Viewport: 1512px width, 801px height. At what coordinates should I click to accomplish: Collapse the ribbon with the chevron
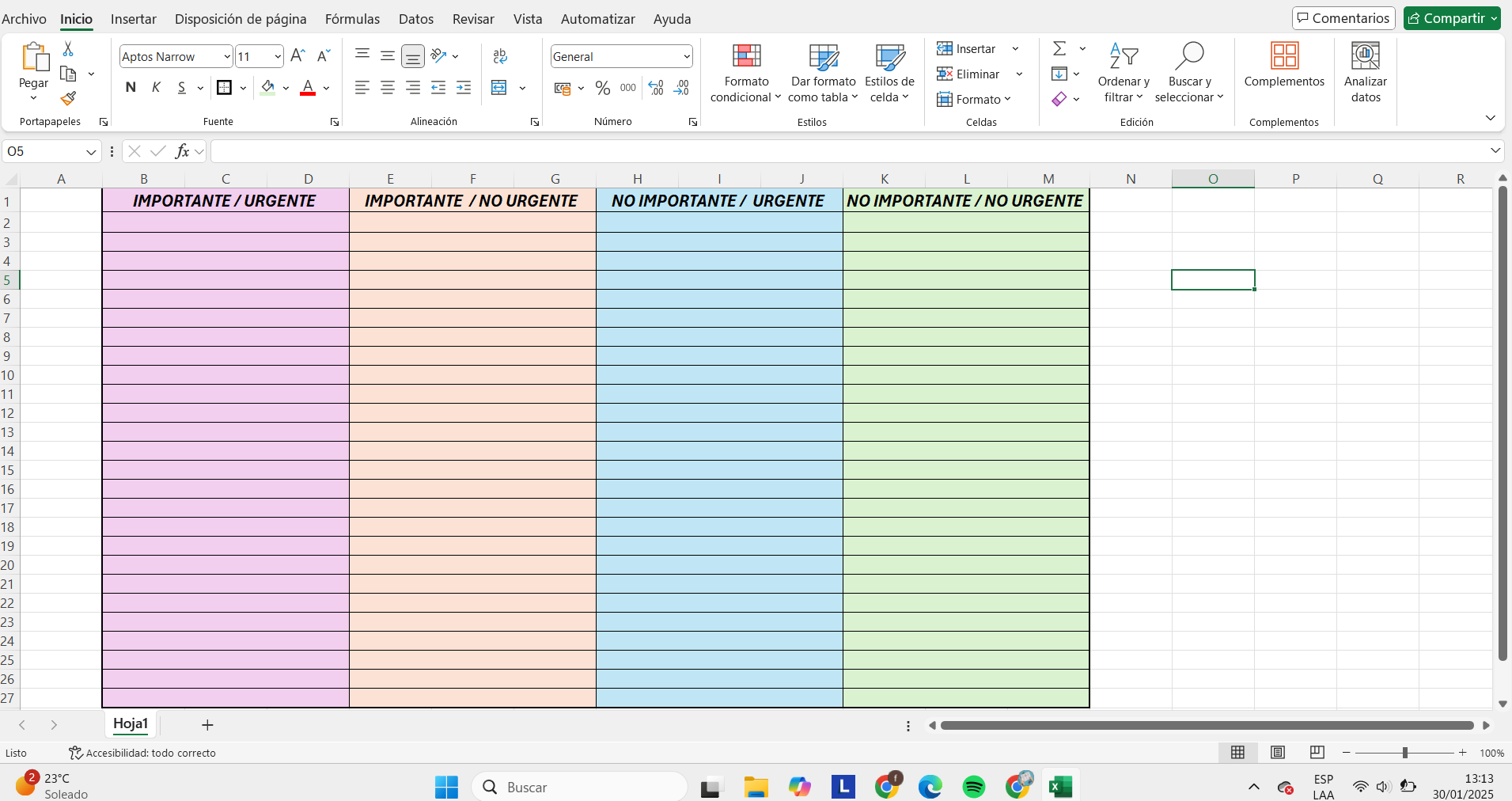tap(1491, 118)
